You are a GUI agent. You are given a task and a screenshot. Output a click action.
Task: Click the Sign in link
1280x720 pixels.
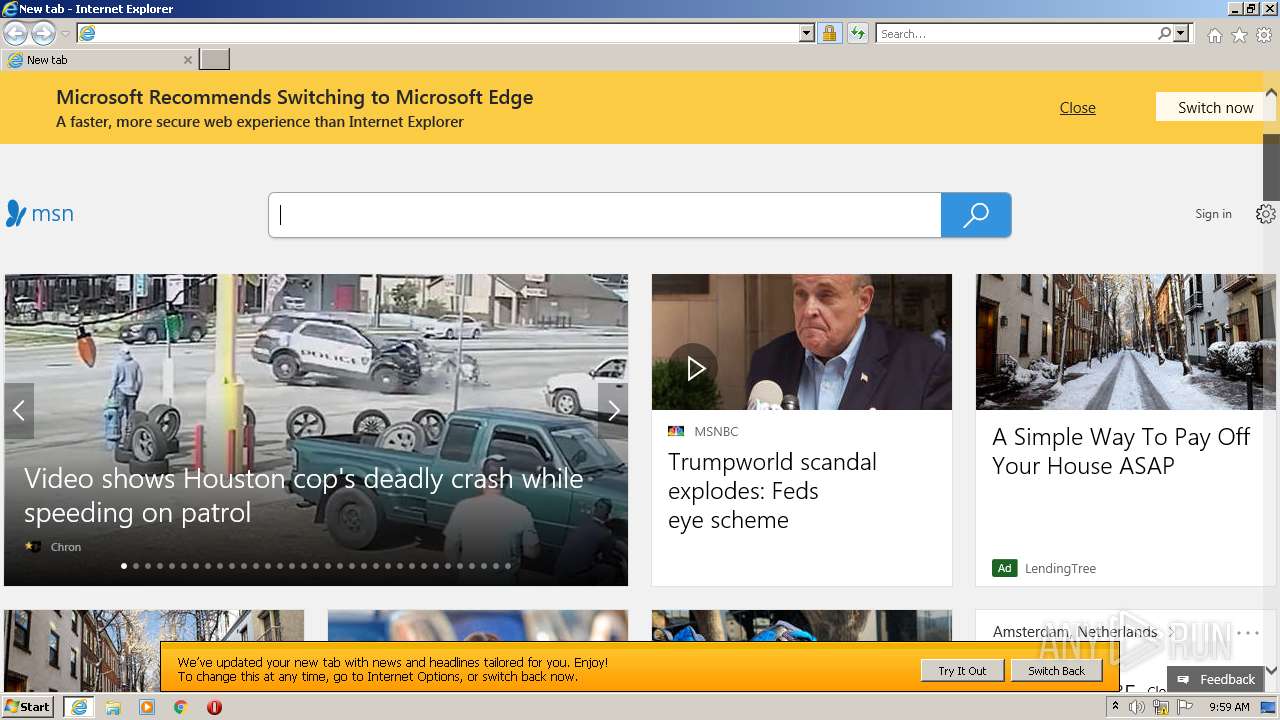point(1213,214)
